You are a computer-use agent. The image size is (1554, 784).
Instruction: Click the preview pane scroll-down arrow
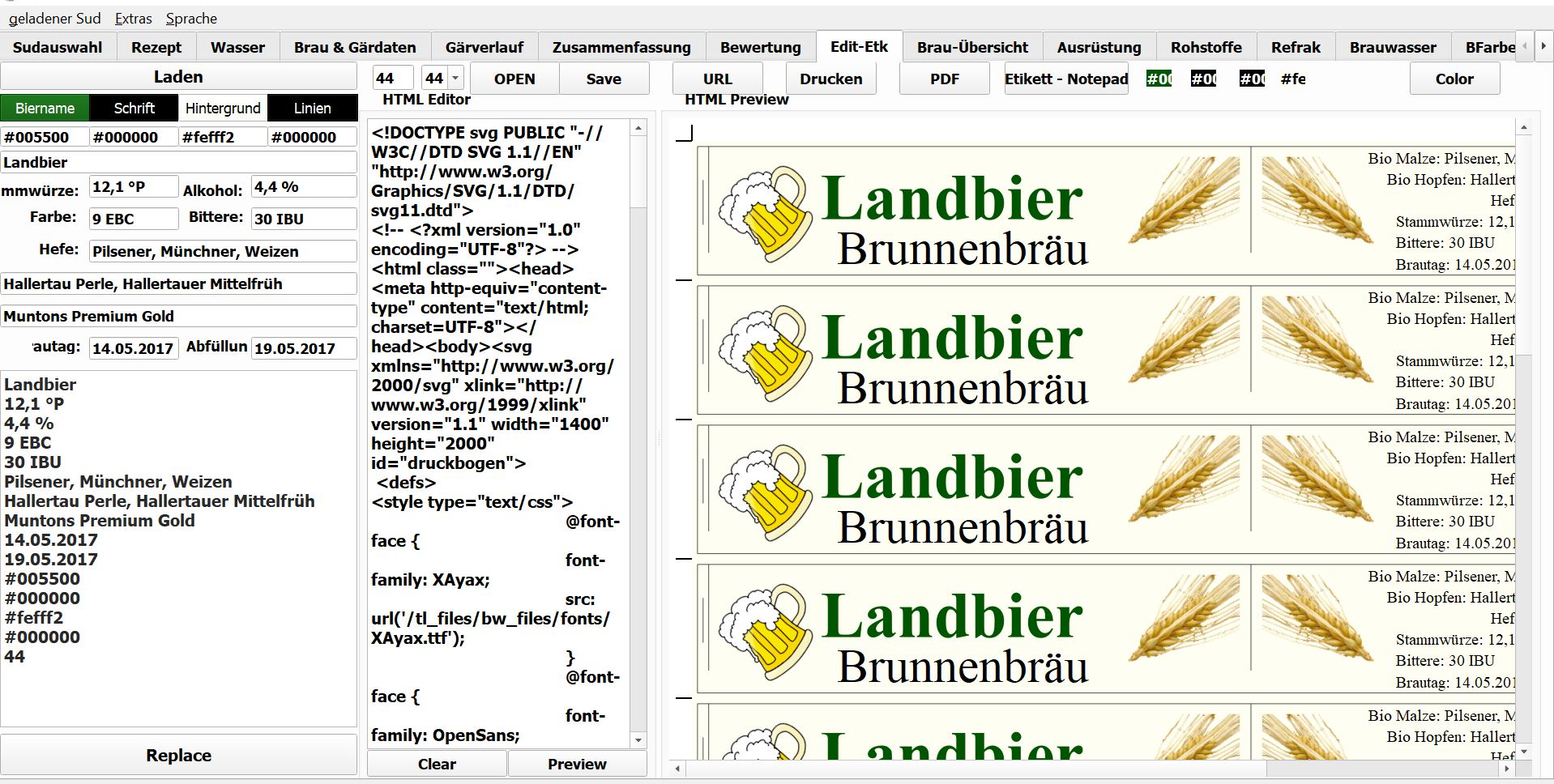(x=1523, y=752)
